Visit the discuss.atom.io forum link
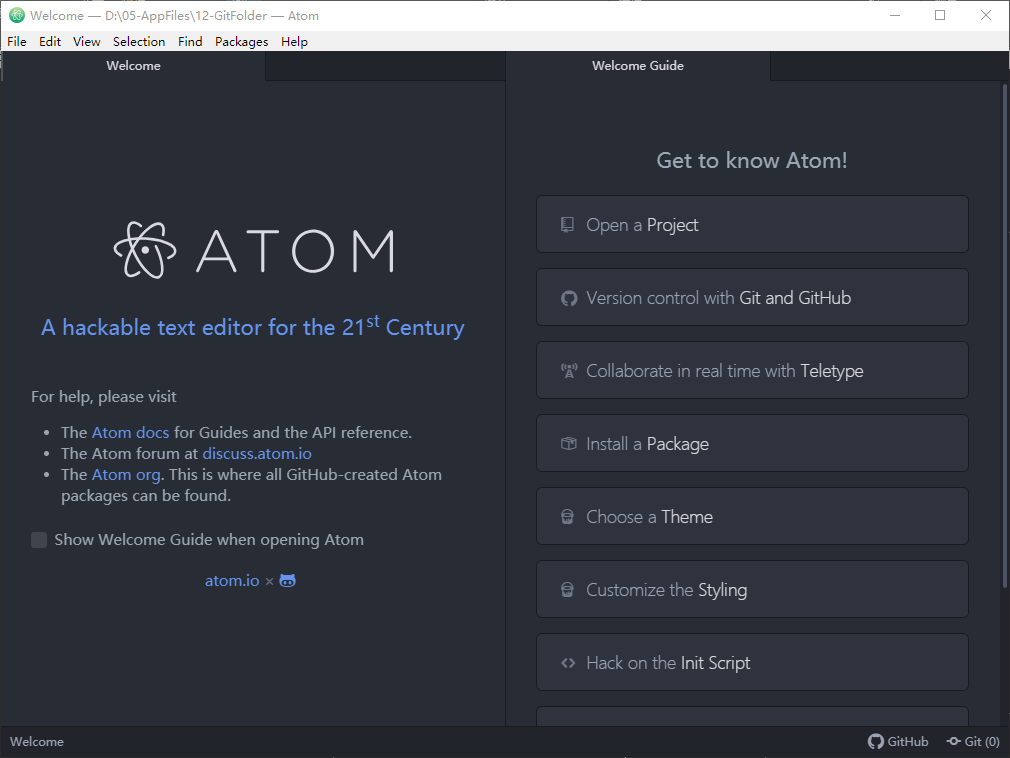 [257, 453]
